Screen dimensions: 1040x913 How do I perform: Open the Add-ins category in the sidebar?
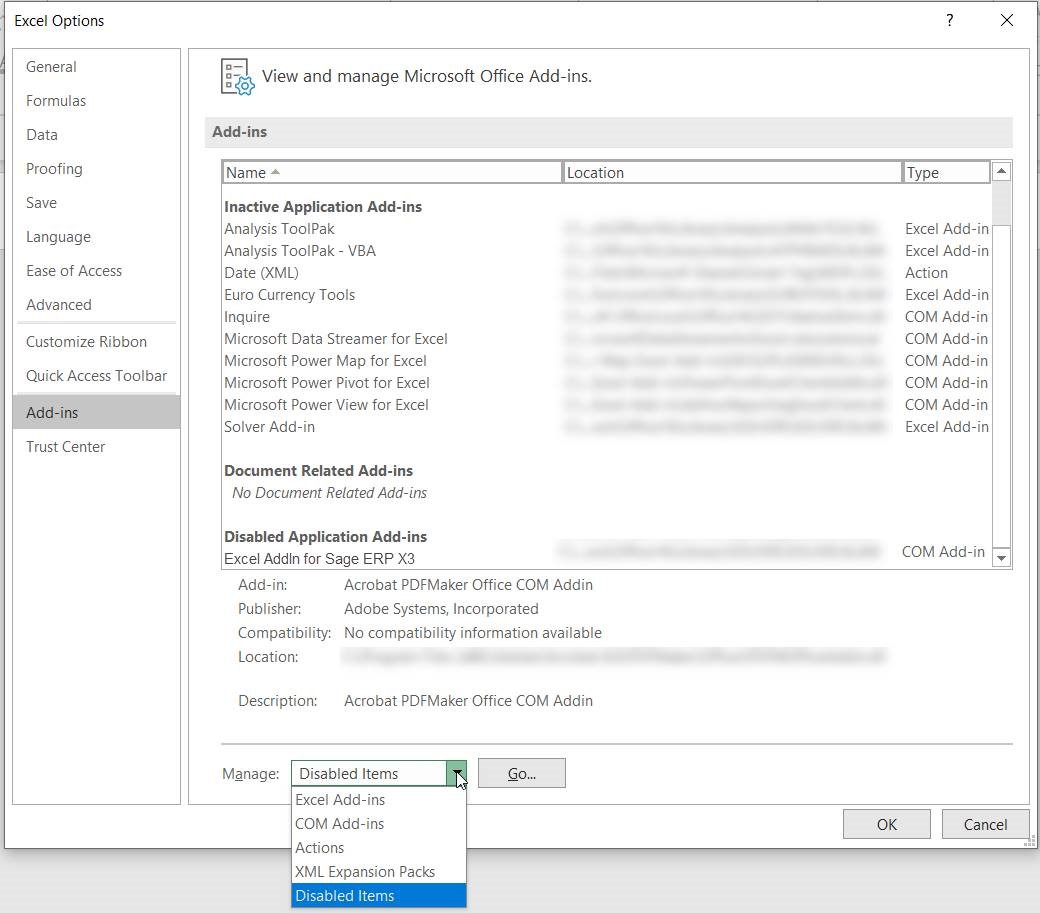click(x=51, y=412)
